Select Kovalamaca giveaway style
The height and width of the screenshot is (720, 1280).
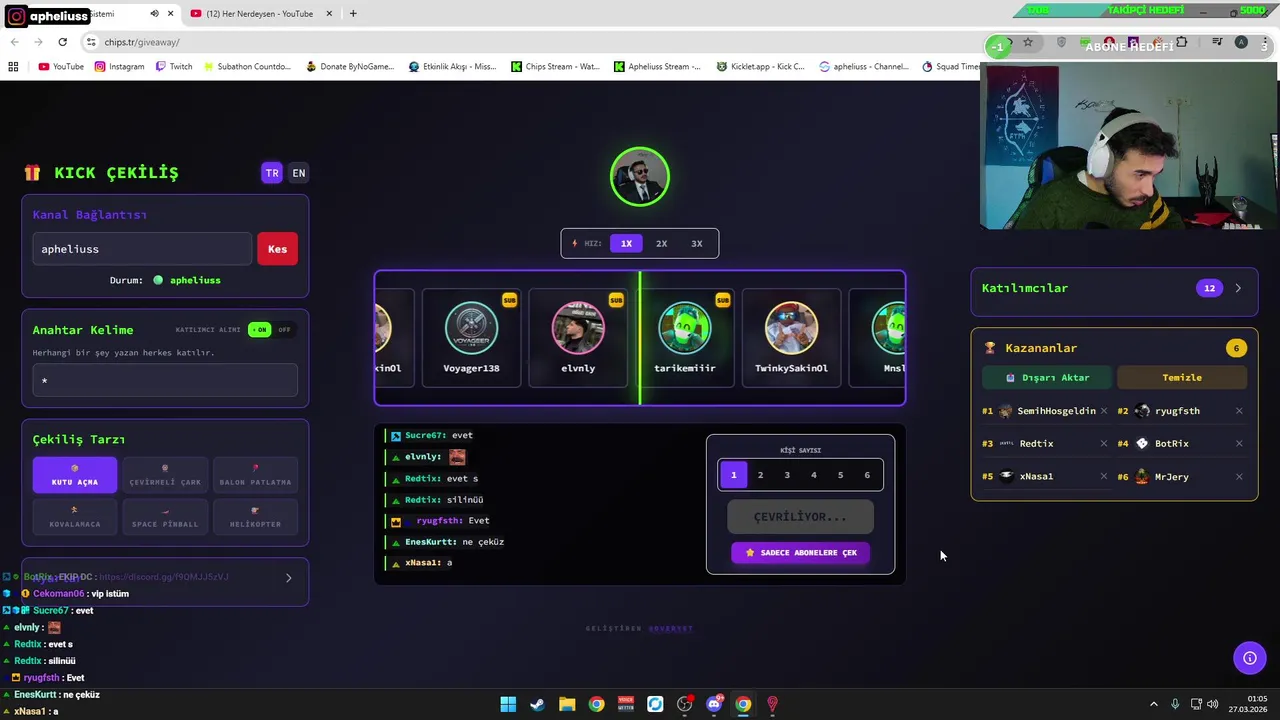click(x=75, y=517)
